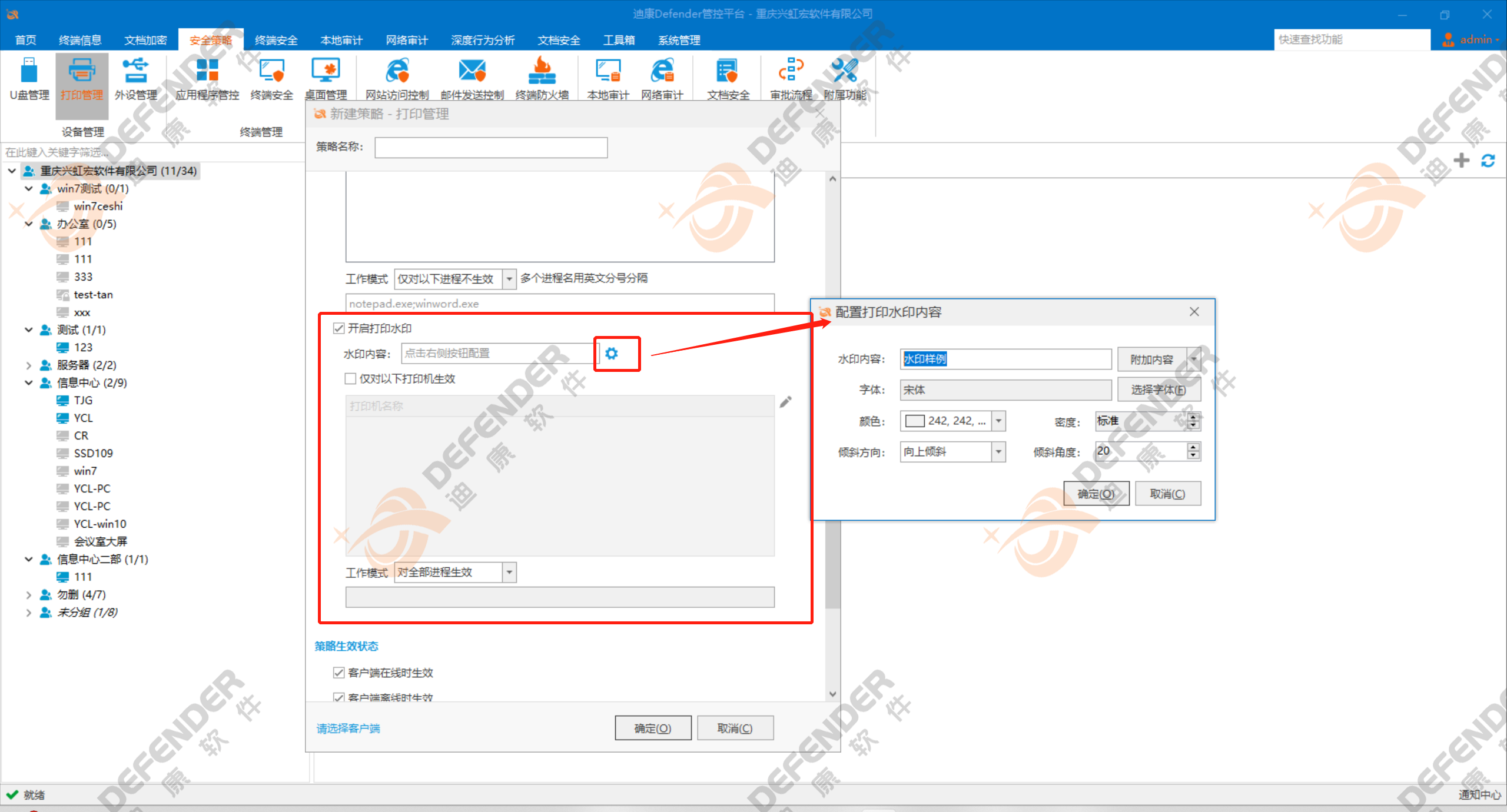Open 通知中心 in the status bar
This screenshot has height=812, width=1507.
pyautogui.click(x=1479, y=795)
